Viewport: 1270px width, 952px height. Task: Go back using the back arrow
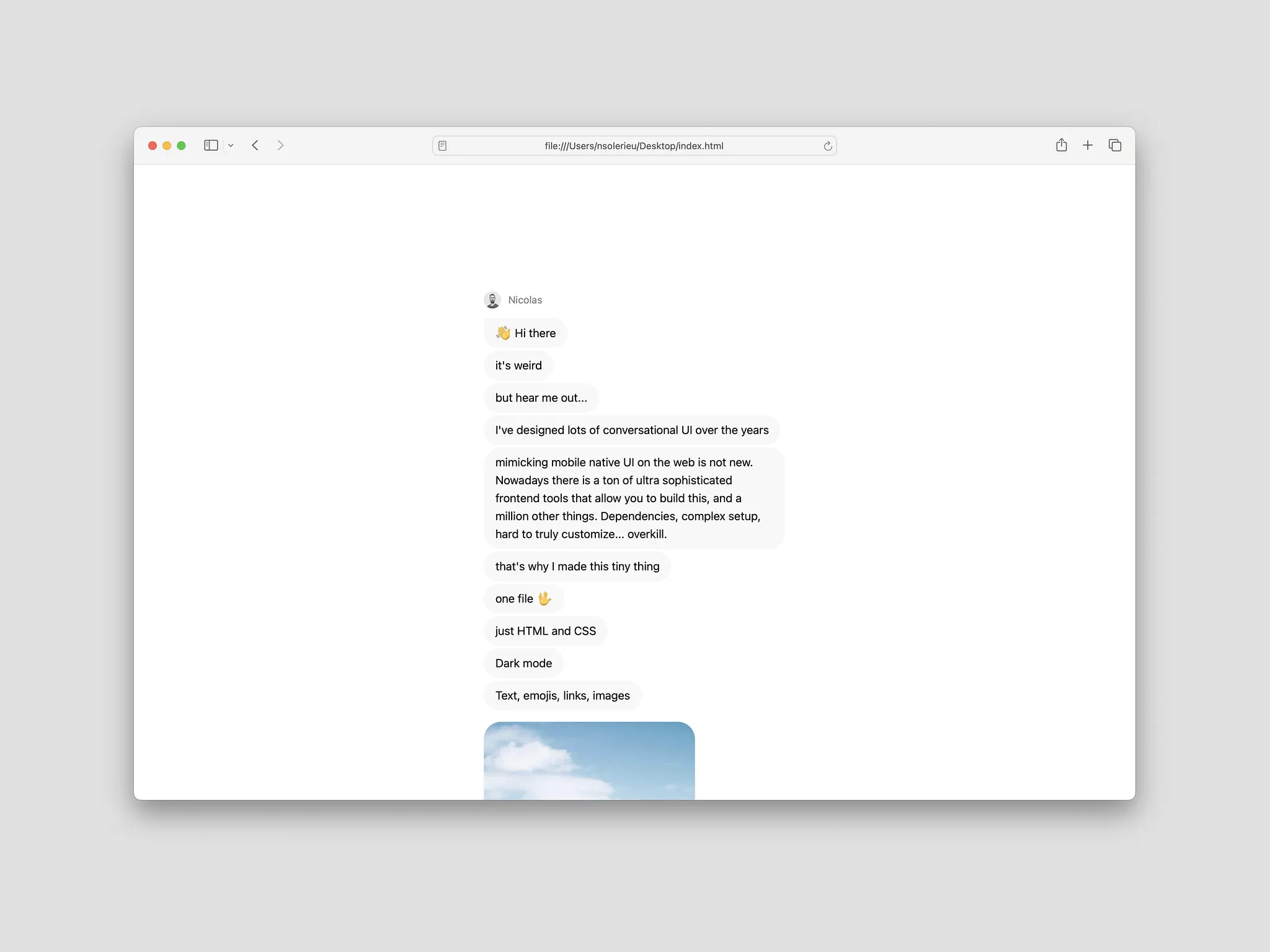(x=255, y=145)
